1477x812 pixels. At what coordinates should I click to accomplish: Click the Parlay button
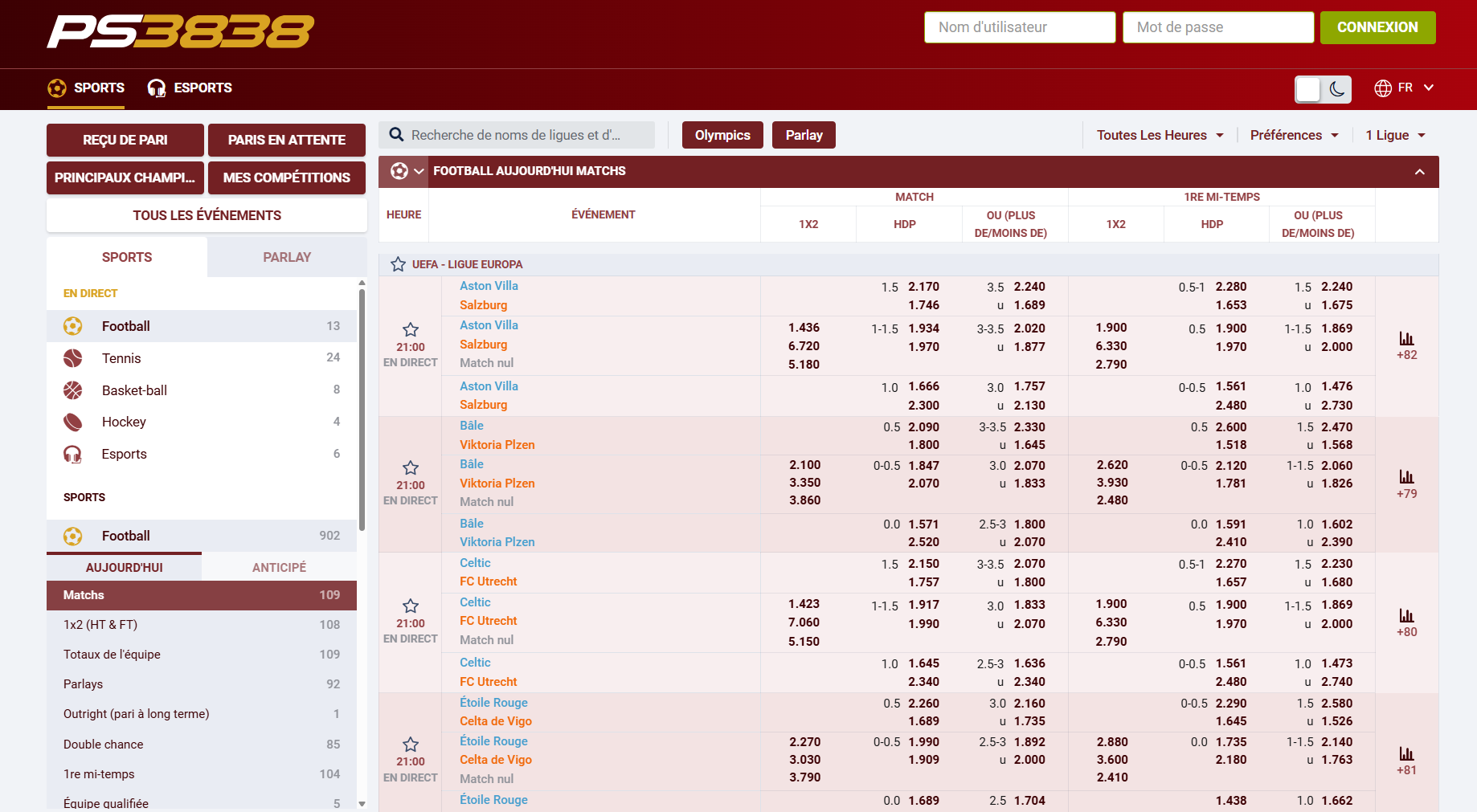coord(804,135)
